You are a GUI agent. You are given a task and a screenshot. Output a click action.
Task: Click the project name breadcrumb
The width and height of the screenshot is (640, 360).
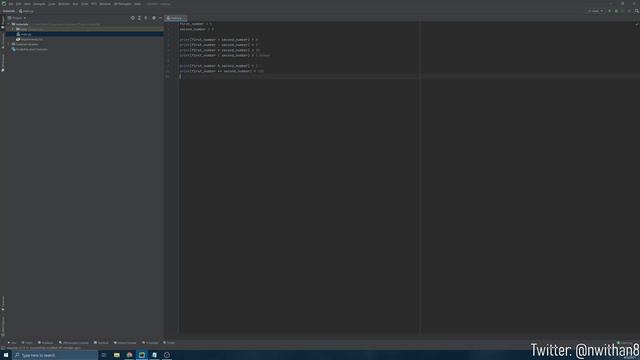[x=9, y=11]
